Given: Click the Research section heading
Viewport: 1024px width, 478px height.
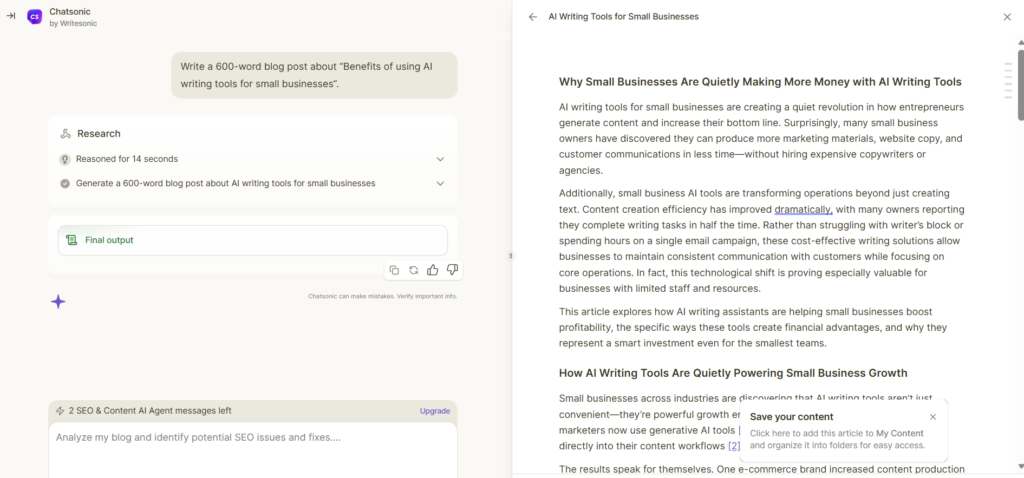Looking at the screenshot, I should [99, 134].
